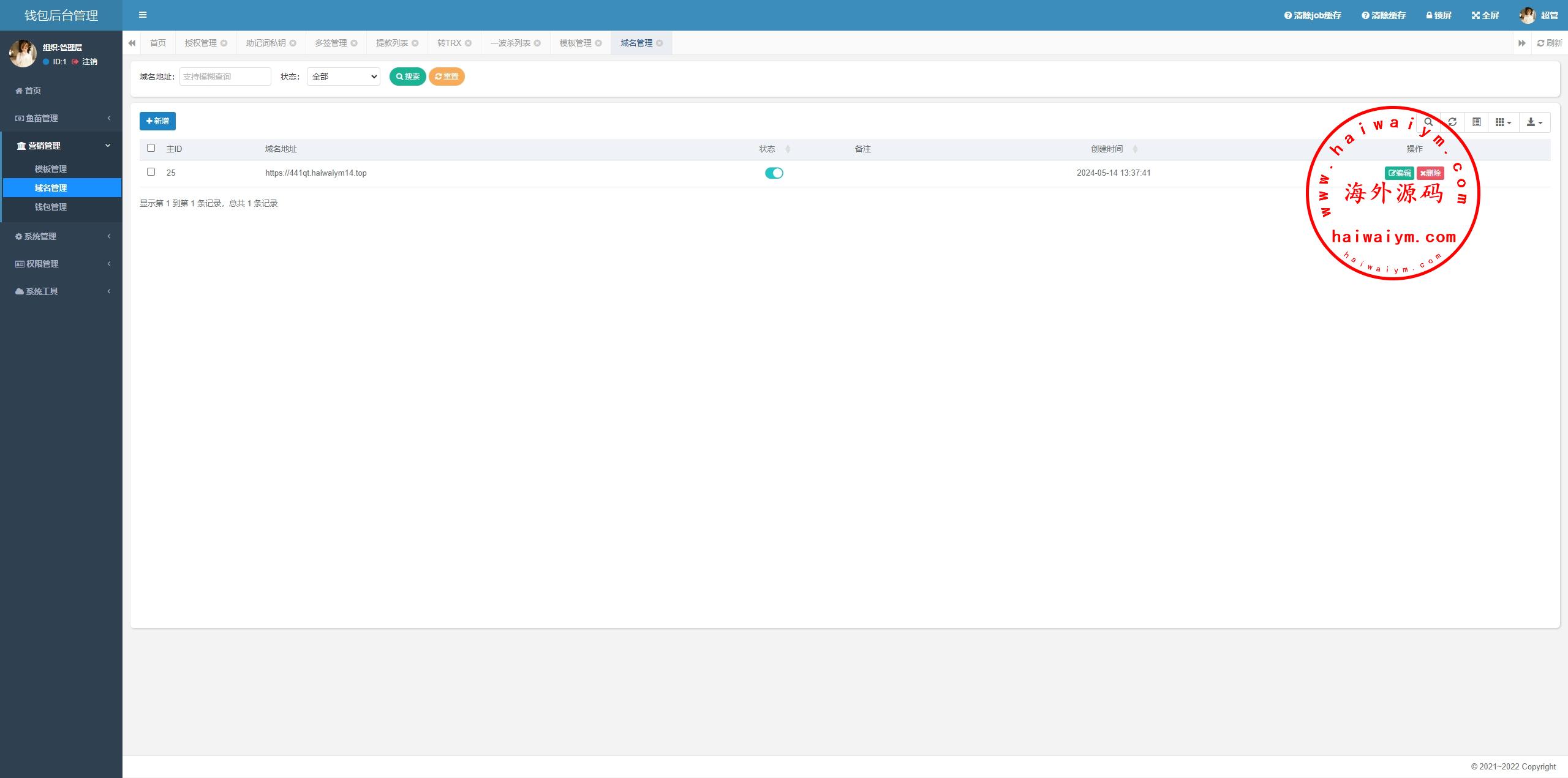1568x778 pixels.
Task: Click the table search magnifier icon
Action: [1428, 122]
